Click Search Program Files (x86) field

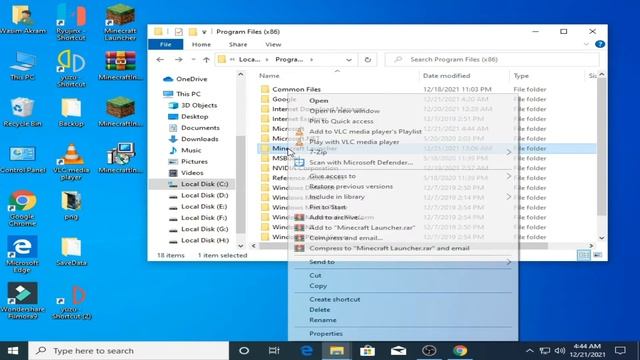[492, 60]
